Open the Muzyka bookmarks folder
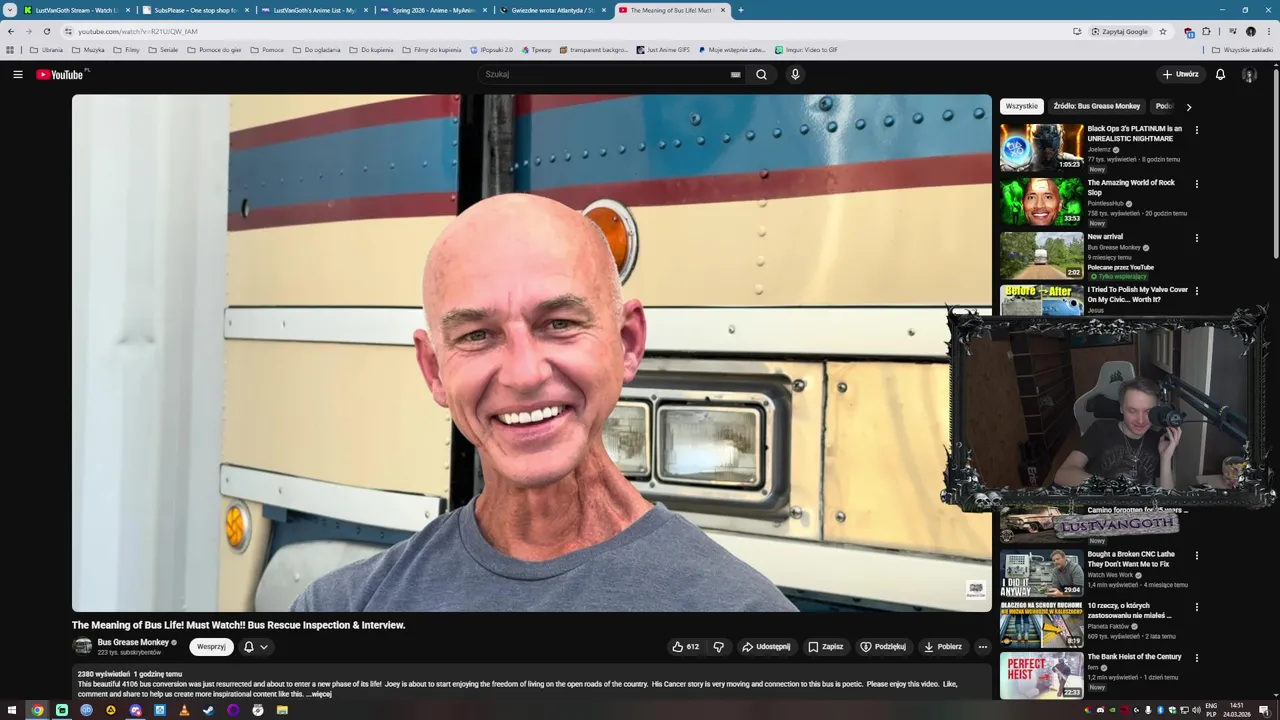The image size is (1280, 720). pos(88,49)
